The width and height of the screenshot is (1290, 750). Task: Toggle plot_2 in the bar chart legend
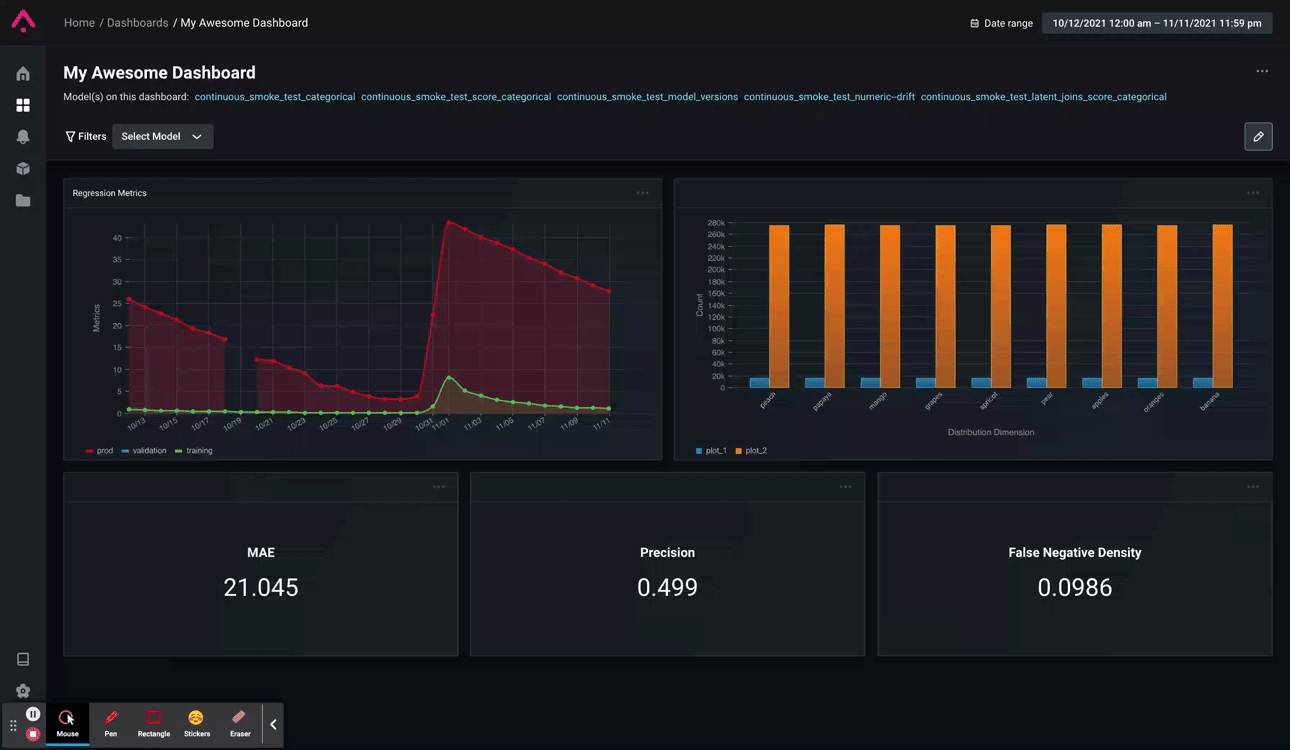pos(751,451)
